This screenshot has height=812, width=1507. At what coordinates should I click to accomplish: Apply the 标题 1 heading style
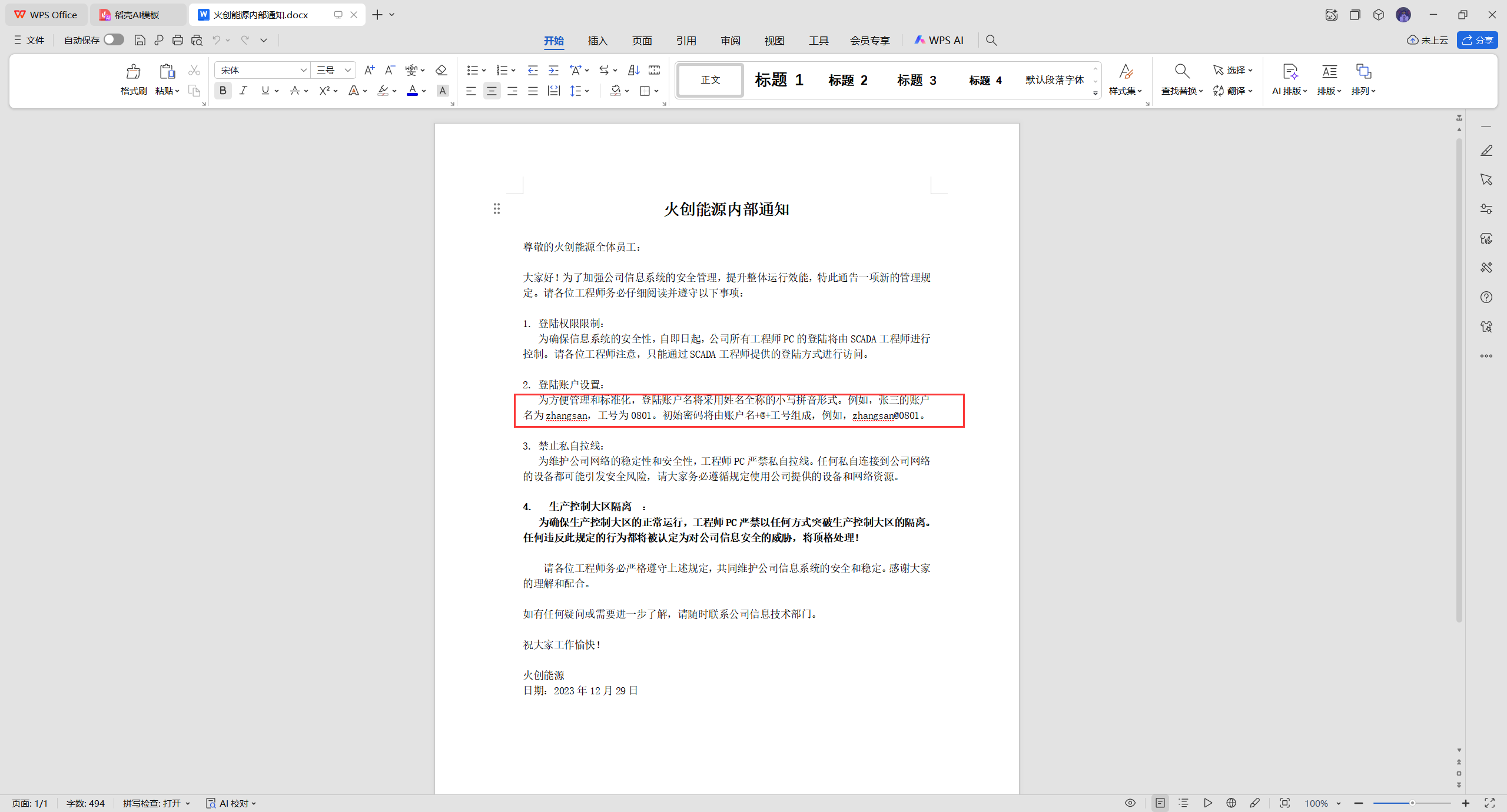click(778, 80)
